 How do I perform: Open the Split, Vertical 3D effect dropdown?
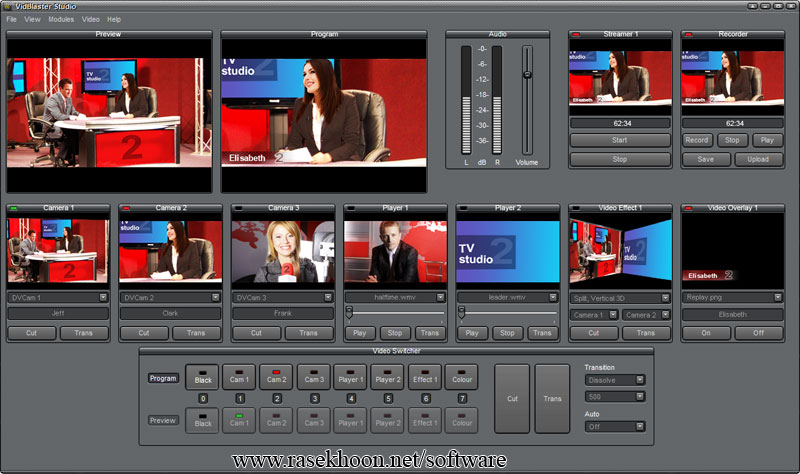(x=665, y=298)
